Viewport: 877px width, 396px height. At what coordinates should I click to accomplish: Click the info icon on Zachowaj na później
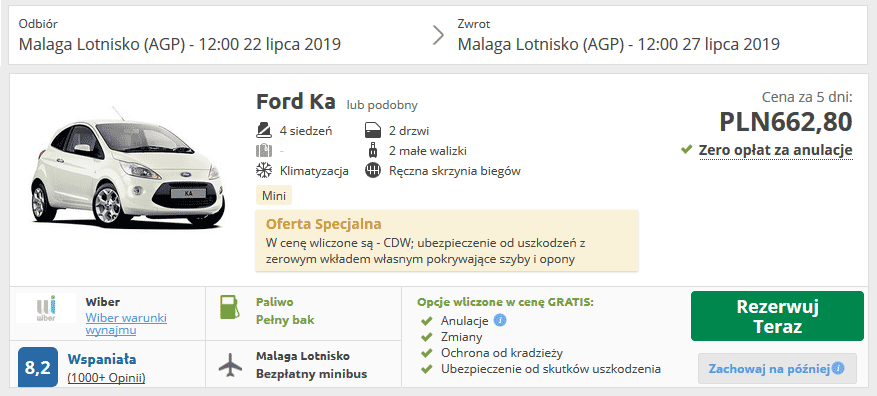pos(837,369)
